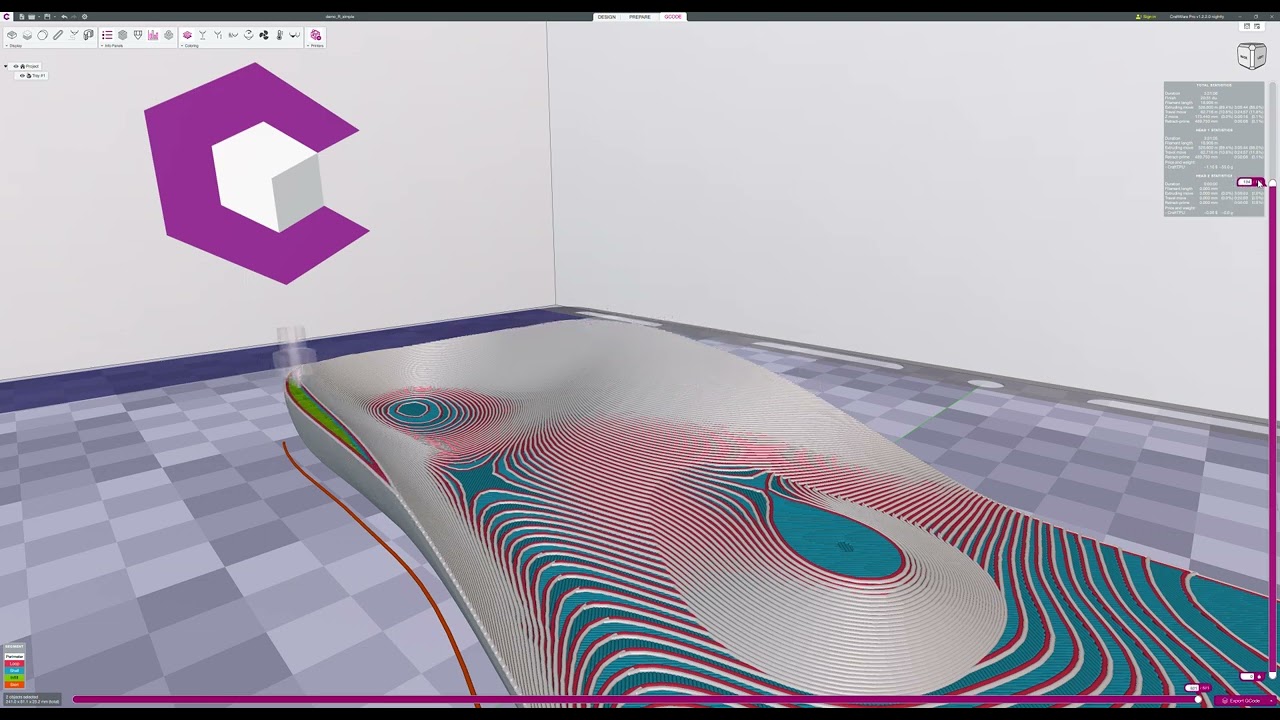This screenshot has width=1280, height=720.
Task: Click the layer number field on vertical slider
Action: pos(1246,182)
